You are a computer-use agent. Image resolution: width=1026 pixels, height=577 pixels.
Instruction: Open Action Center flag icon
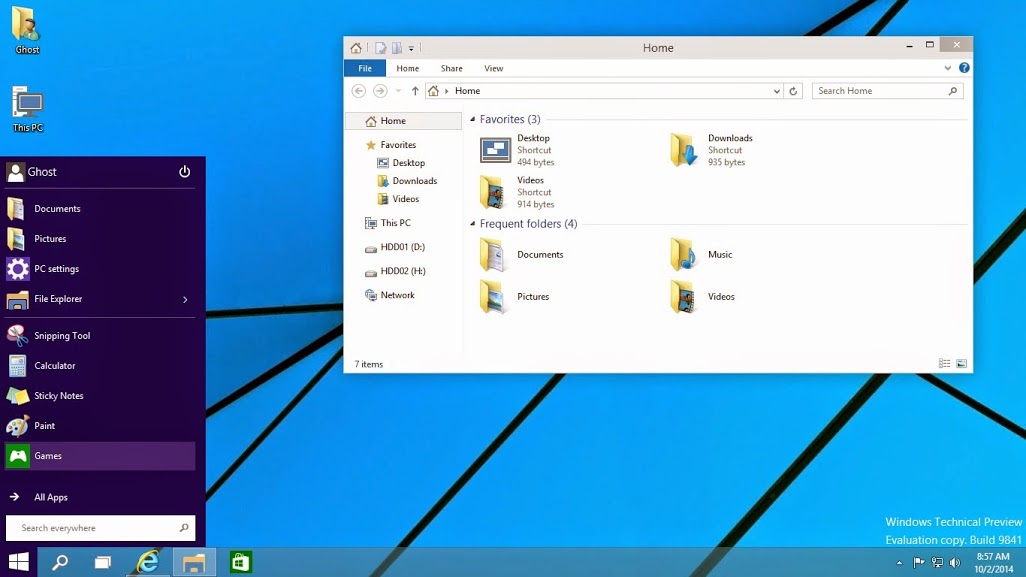919,563
